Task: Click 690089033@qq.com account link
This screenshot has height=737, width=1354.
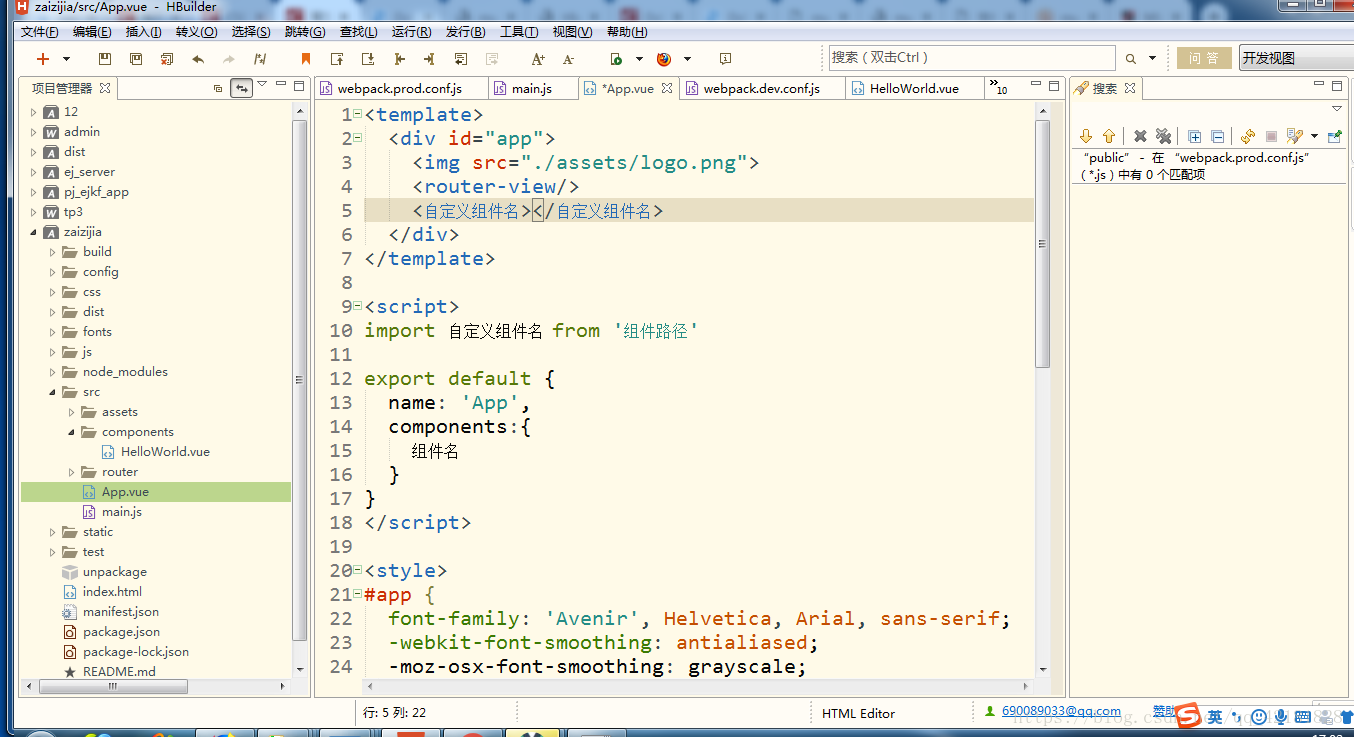Action: (x=1061, y=711)
